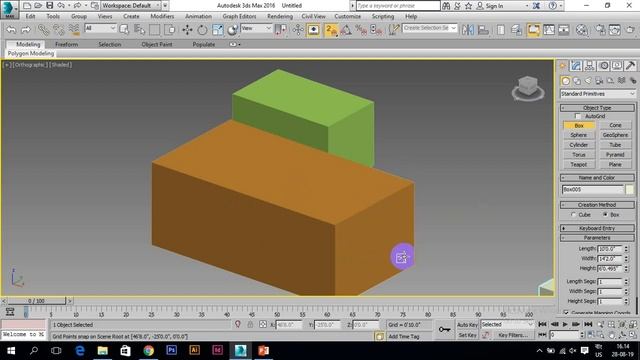Open the selection filter All dropdown
640x360 pixels.
pos(100,28)
